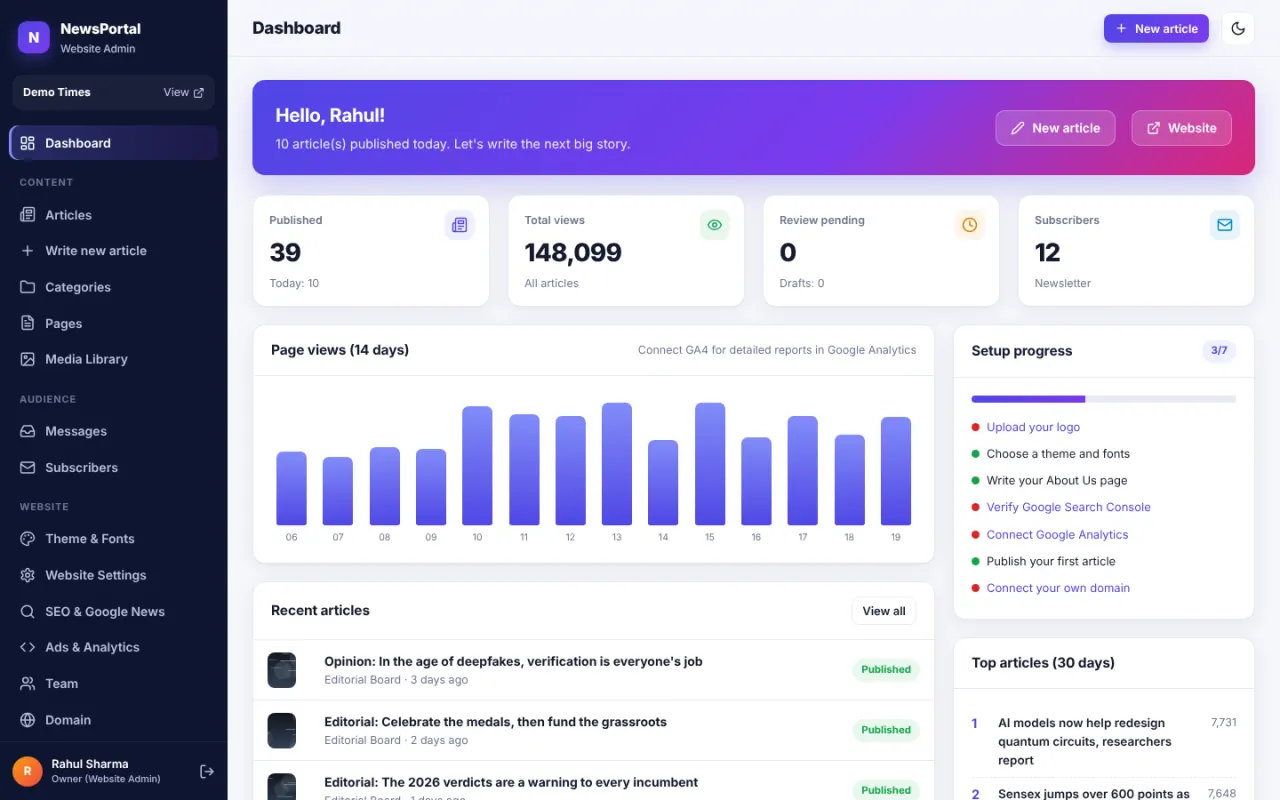Click Connect Google Analytics link
This screenshot has height=800, width=1280.
pos(1057,535)
